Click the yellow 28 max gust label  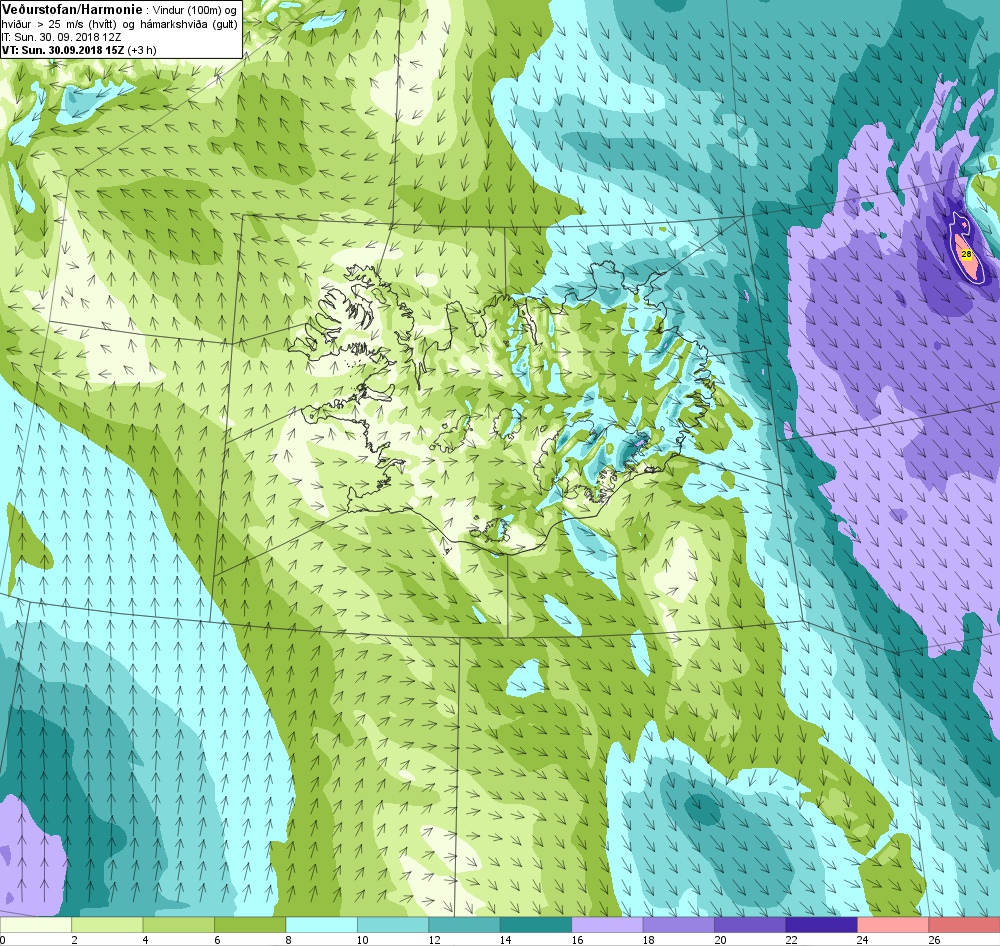[x=966, y=254]
